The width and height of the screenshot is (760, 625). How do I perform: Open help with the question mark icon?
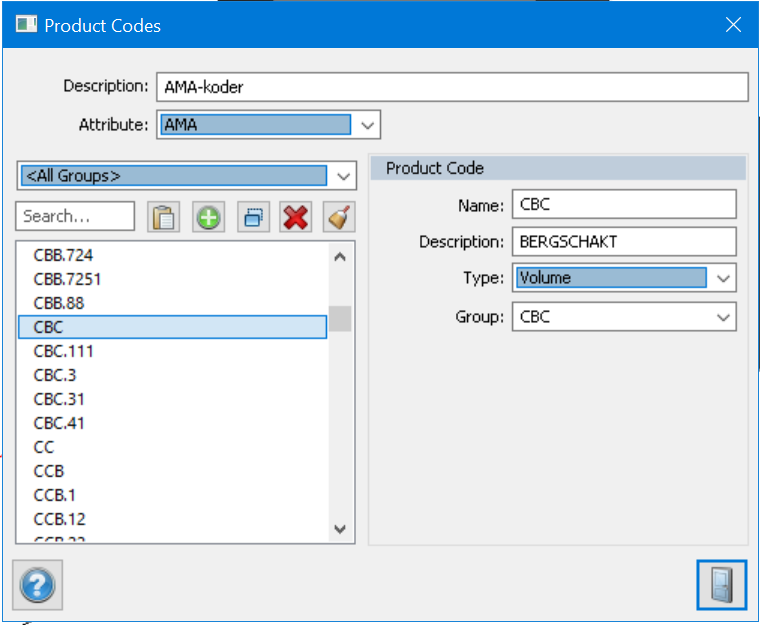(37, 585)
